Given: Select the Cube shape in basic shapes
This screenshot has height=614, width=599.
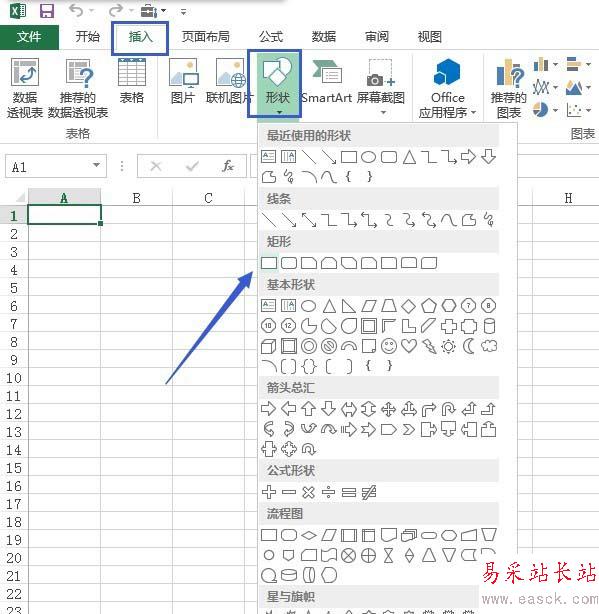Looking at the screenshot, I should [269, 346].
